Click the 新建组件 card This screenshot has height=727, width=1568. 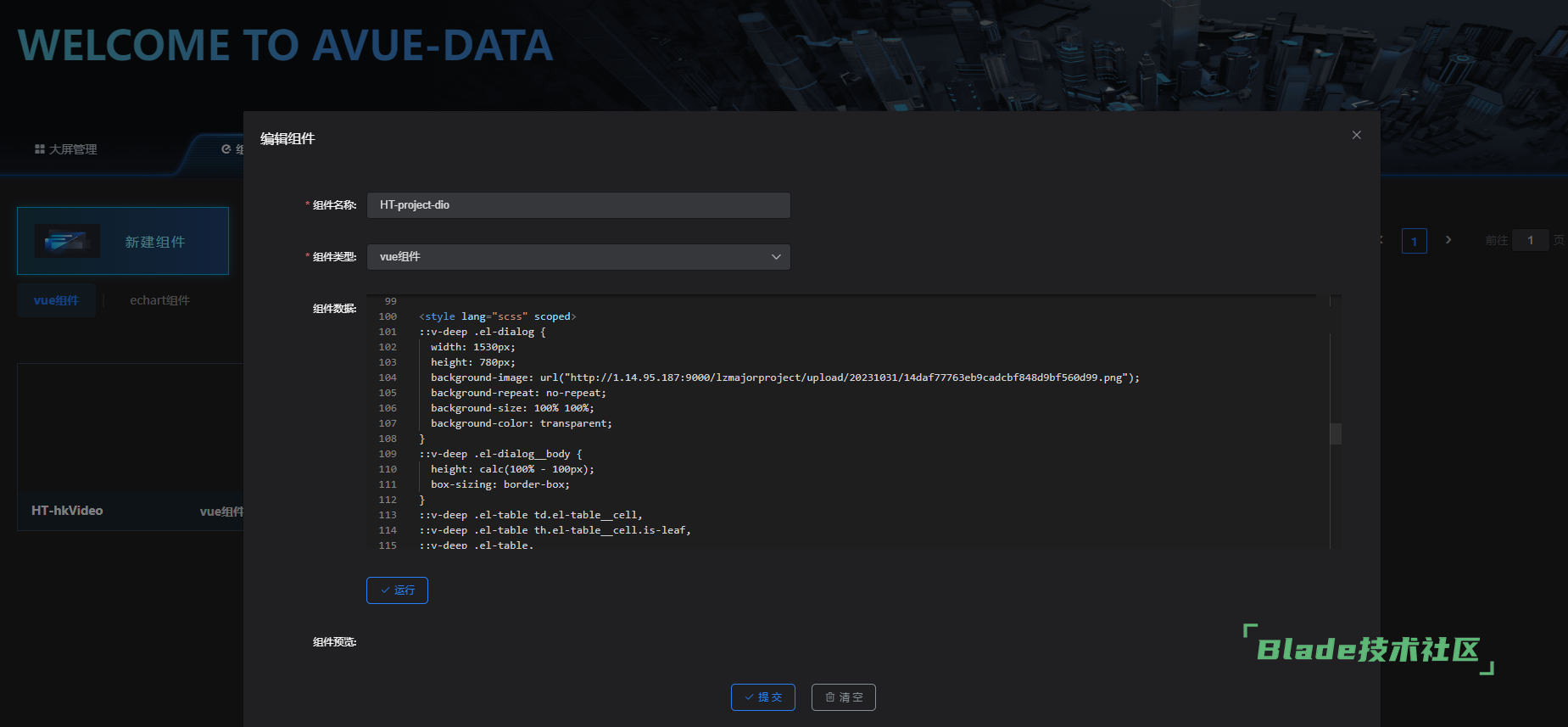click(x=123, y=241)
